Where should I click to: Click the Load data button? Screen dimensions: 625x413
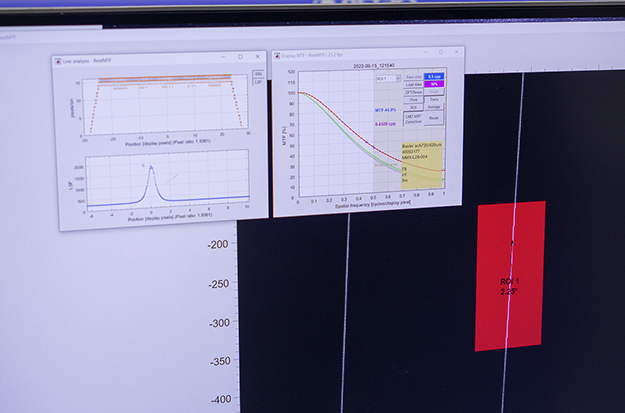(412, 84)
